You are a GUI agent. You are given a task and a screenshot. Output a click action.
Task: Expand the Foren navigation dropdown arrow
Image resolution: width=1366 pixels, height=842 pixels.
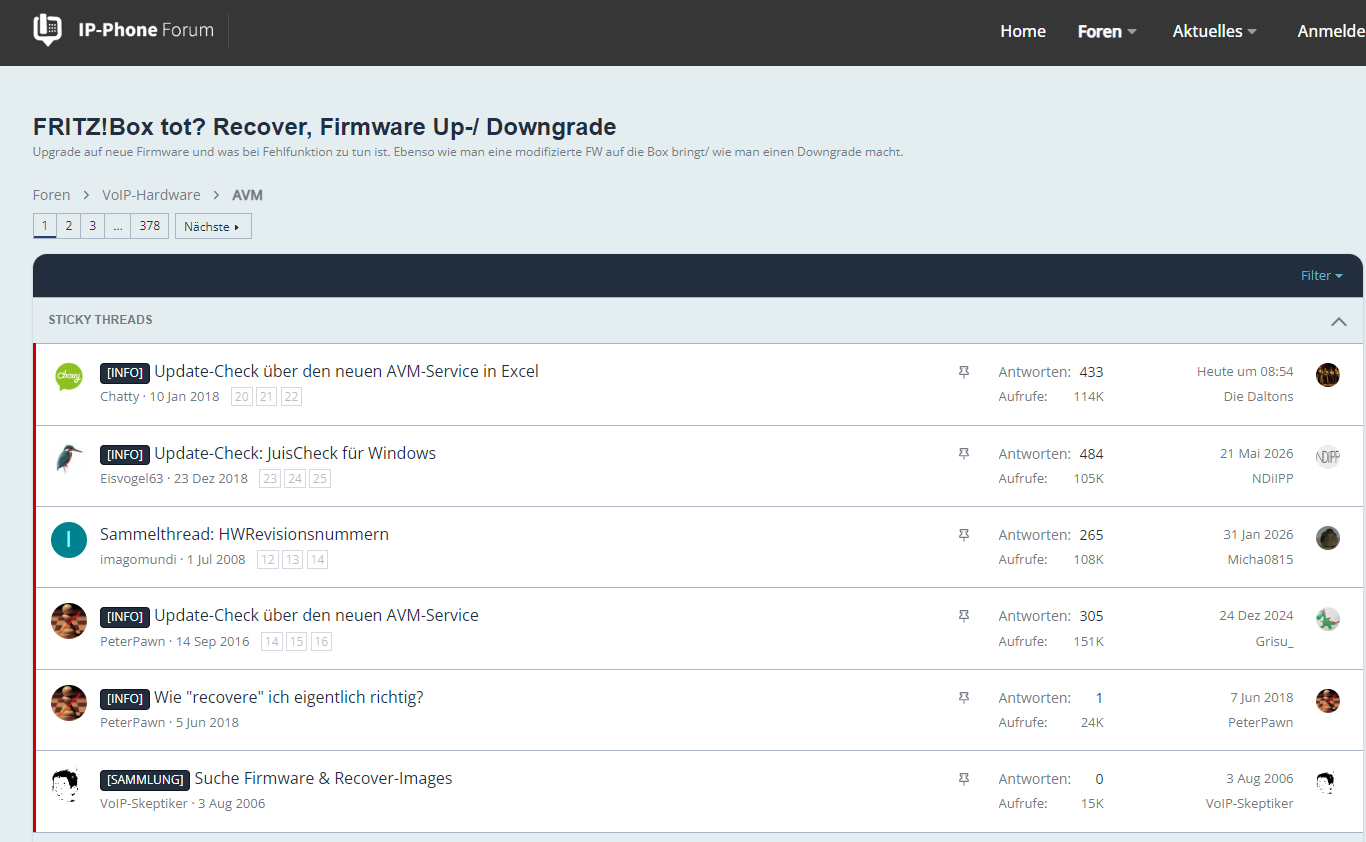coord(1132,32)
